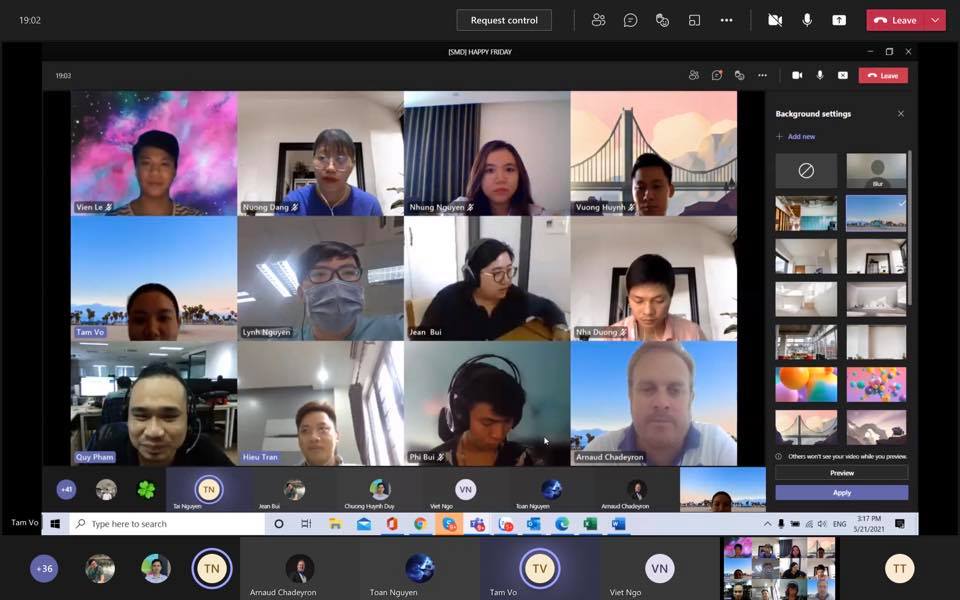
Task: Open the participants list in top toolbar
Action: point(598,20)
